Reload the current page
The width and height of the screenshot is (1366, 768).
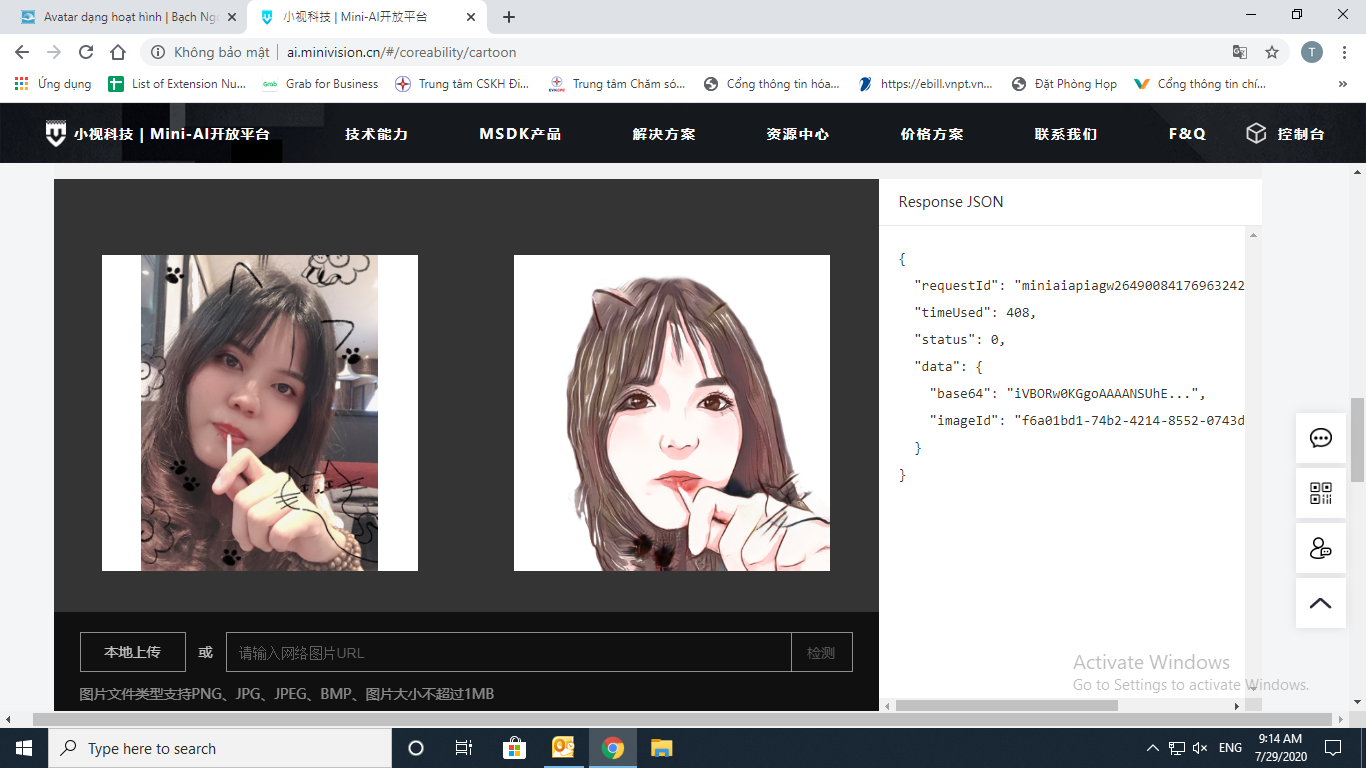[86, 52]
